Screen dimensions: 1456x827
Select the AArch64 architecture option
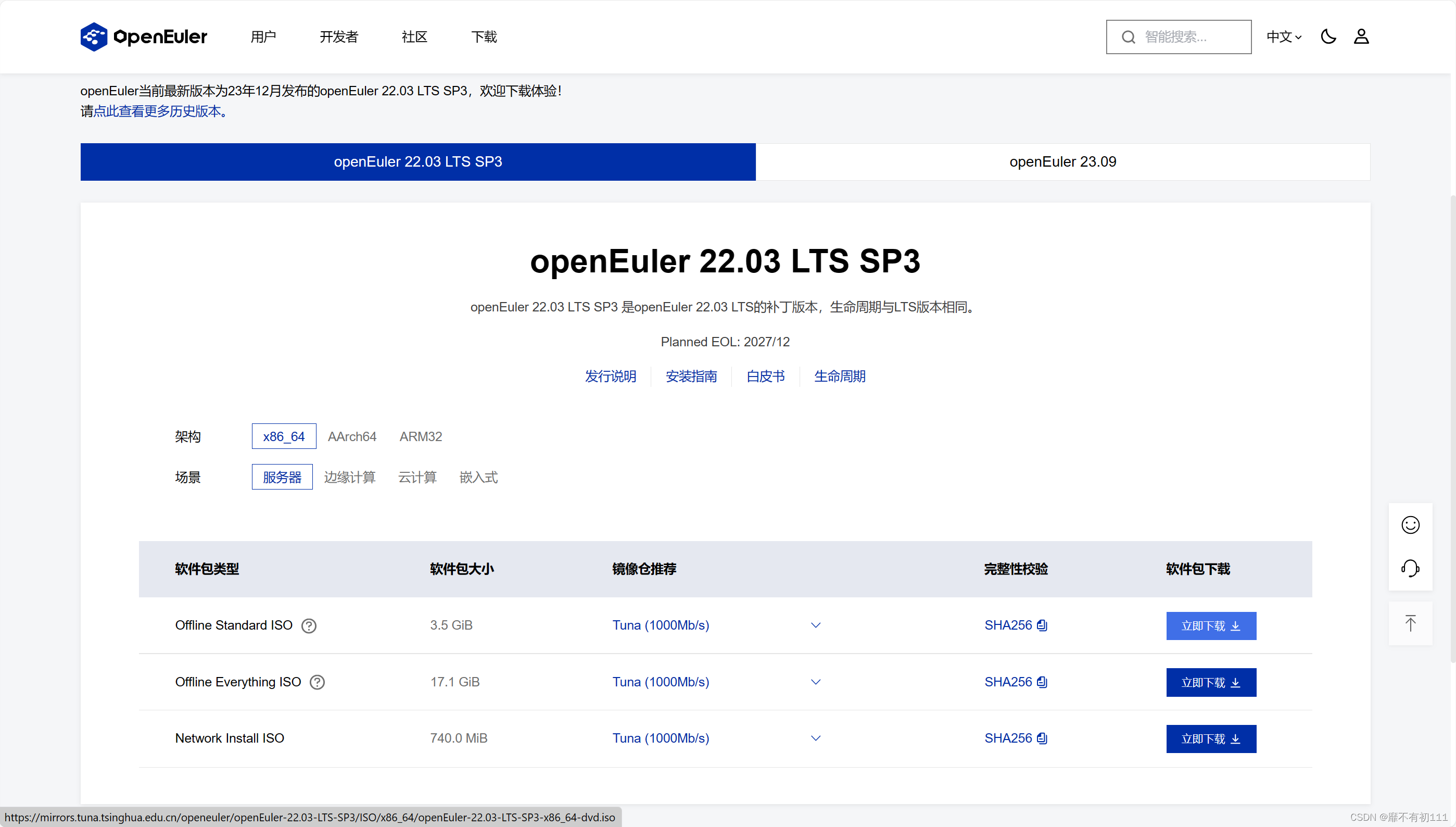[x=352, y=437]
